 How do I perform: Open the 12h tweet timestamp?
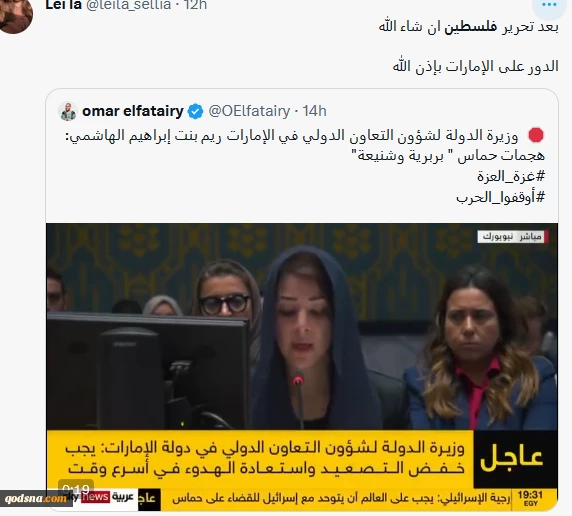point(196,5)
